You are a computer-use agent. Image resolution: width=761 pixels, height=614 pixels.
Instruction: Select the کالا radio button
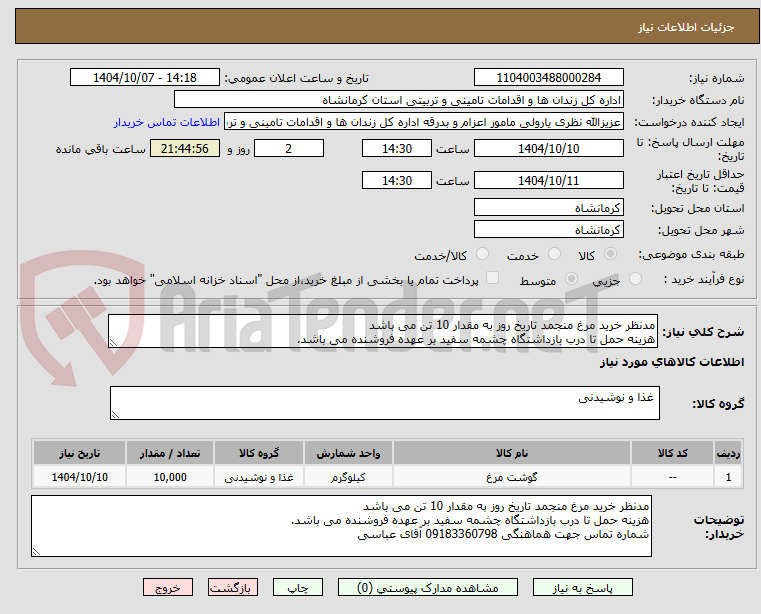coord(611,254)
